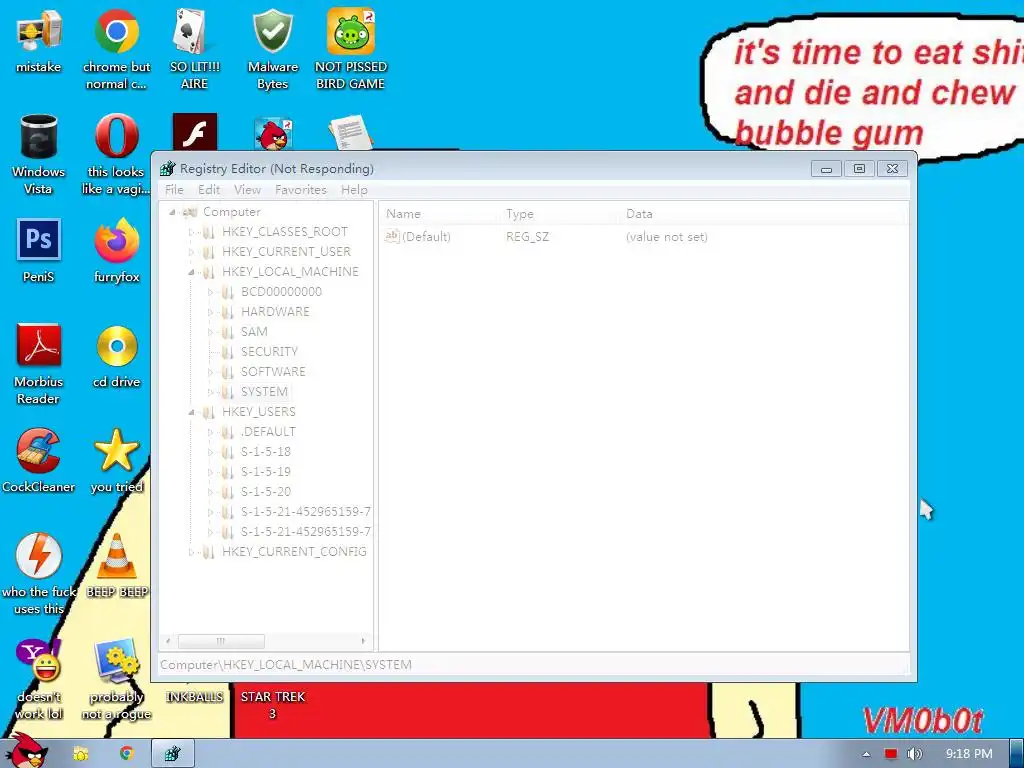Show hidden tray icons arrow
The width and height of the screenshot is (1024, 768).
coord(866,754)
